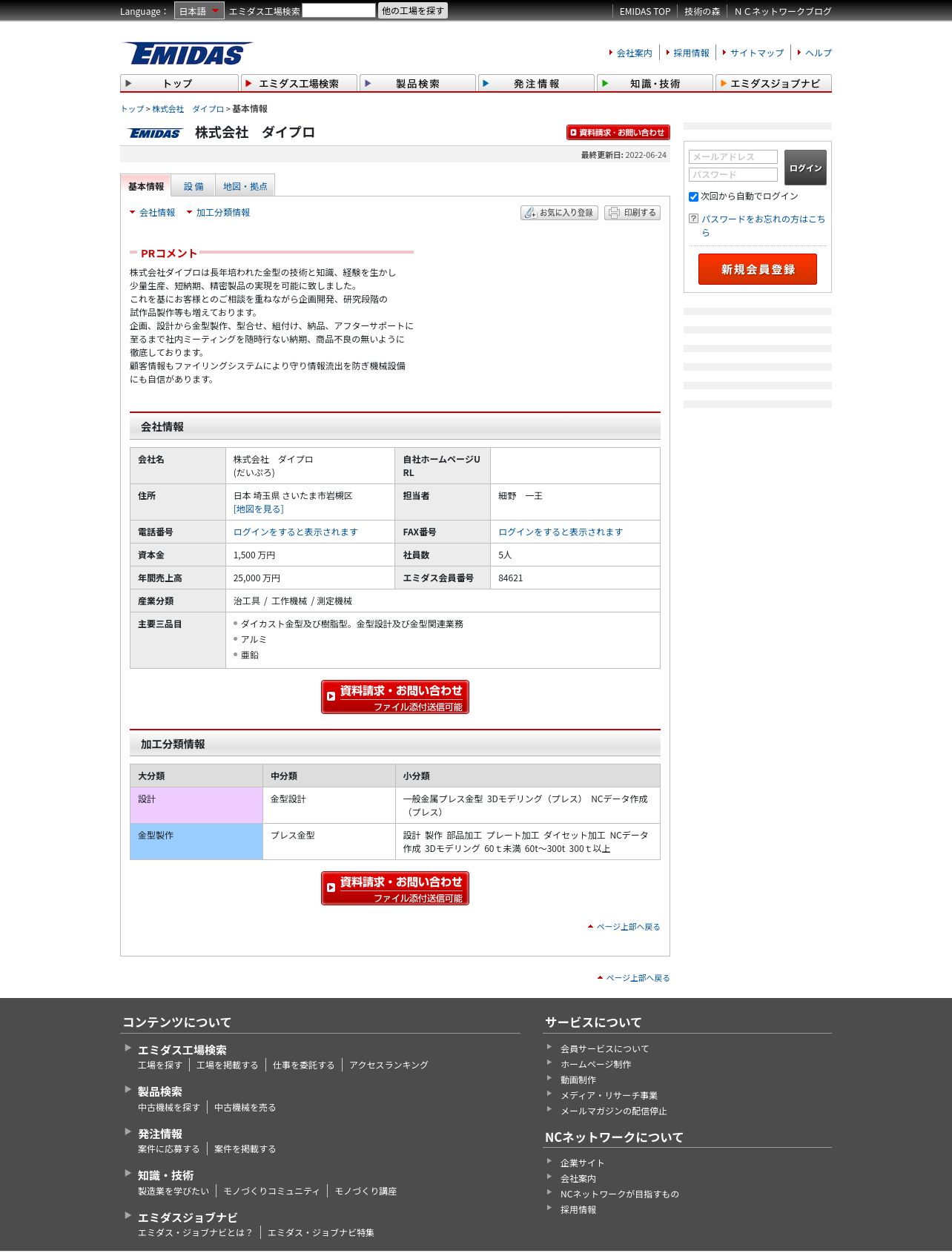Click ＮＣネットワークブログ in top bar
952x1259 pixels.
783,12
